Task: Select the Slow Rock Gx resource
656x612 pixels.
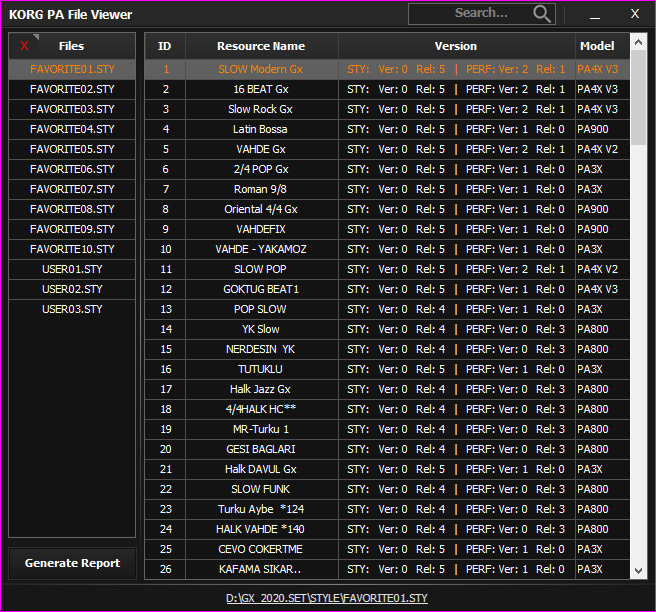Action: click(x=261, y=109)
